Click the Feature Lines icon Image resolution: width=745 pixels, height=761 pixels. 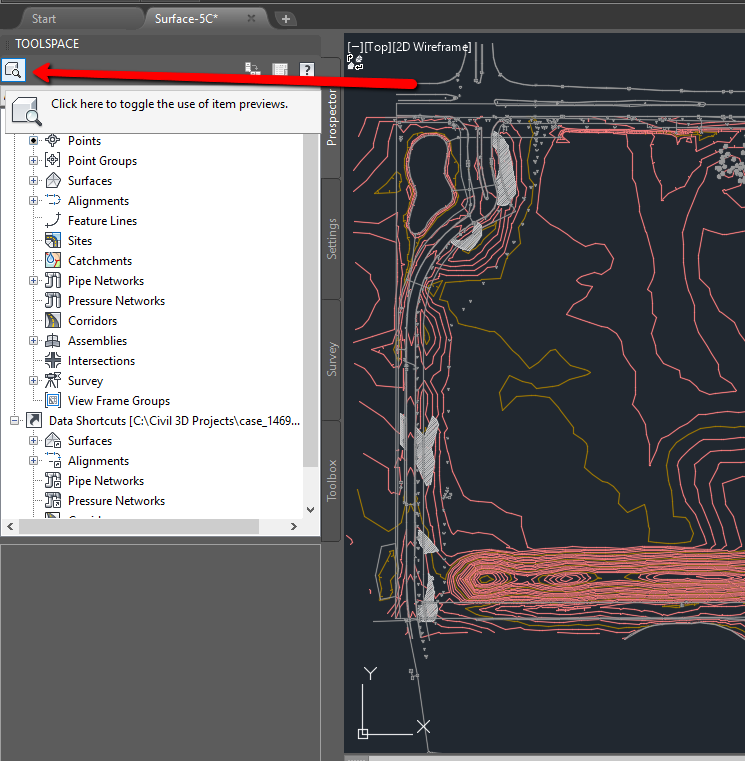tap(53, 221)
